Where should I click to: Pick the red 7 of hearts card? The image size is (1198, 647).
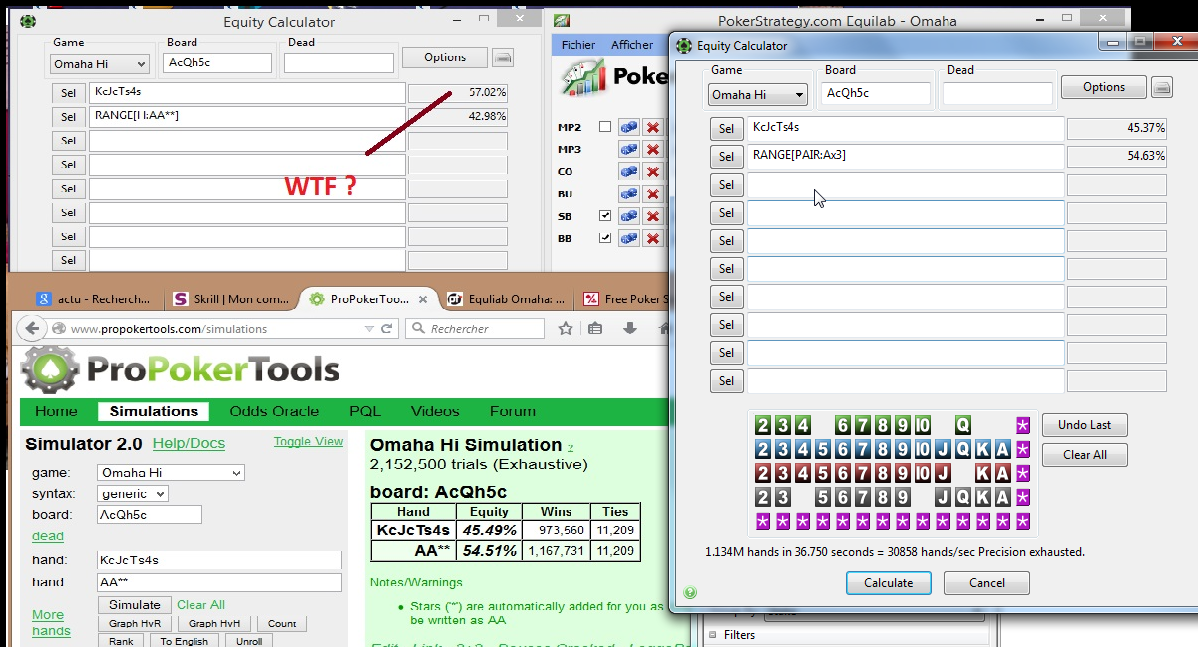863,474
